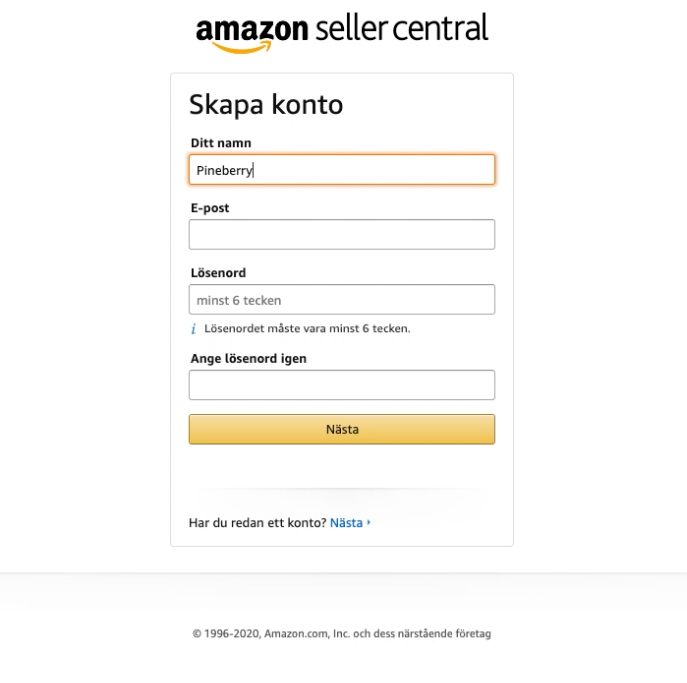This screenshot has height=683, width=687.
Task: Click the minimum 6 characters hint text
Action: coord(307,329)
